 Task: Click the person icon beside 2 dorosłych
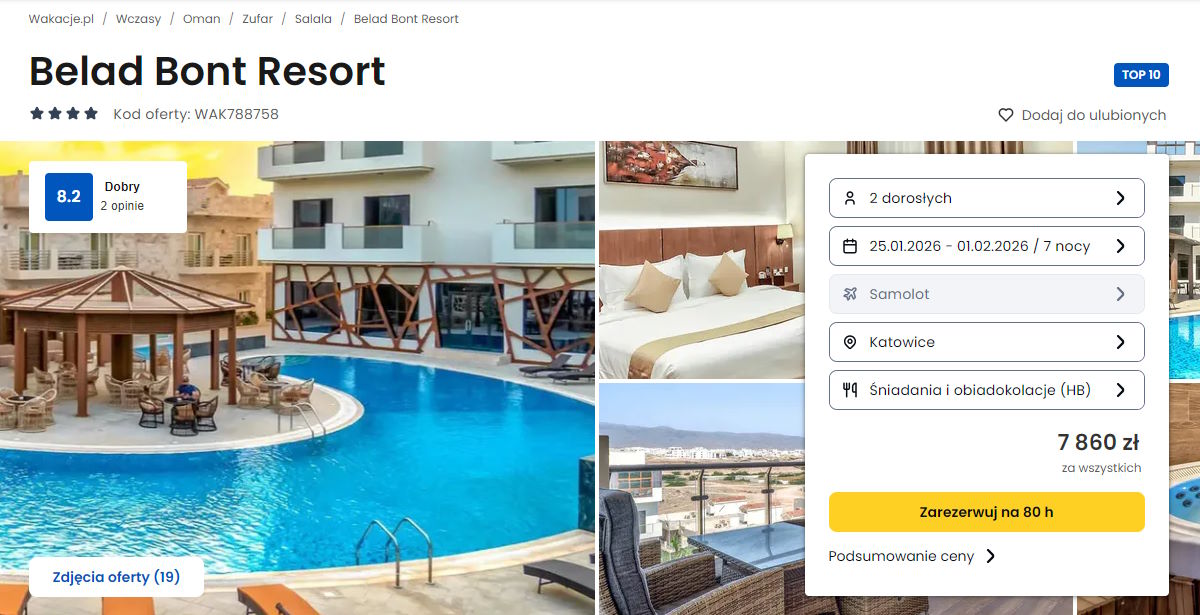850,198
